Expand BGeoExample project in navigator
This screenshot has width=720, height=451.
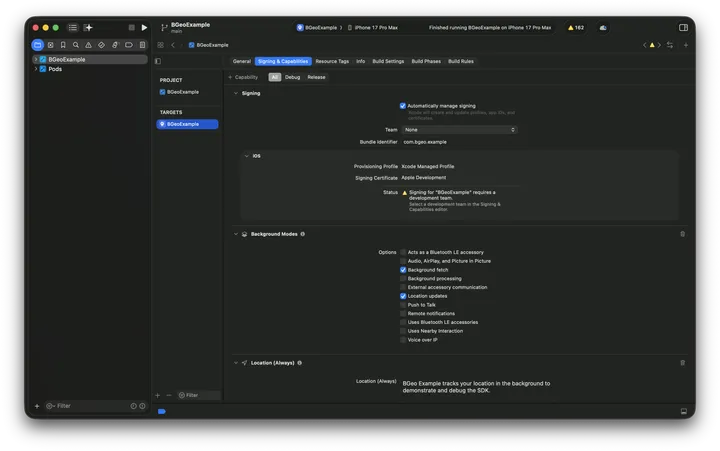pyautogui.click(x=36, y=59)
